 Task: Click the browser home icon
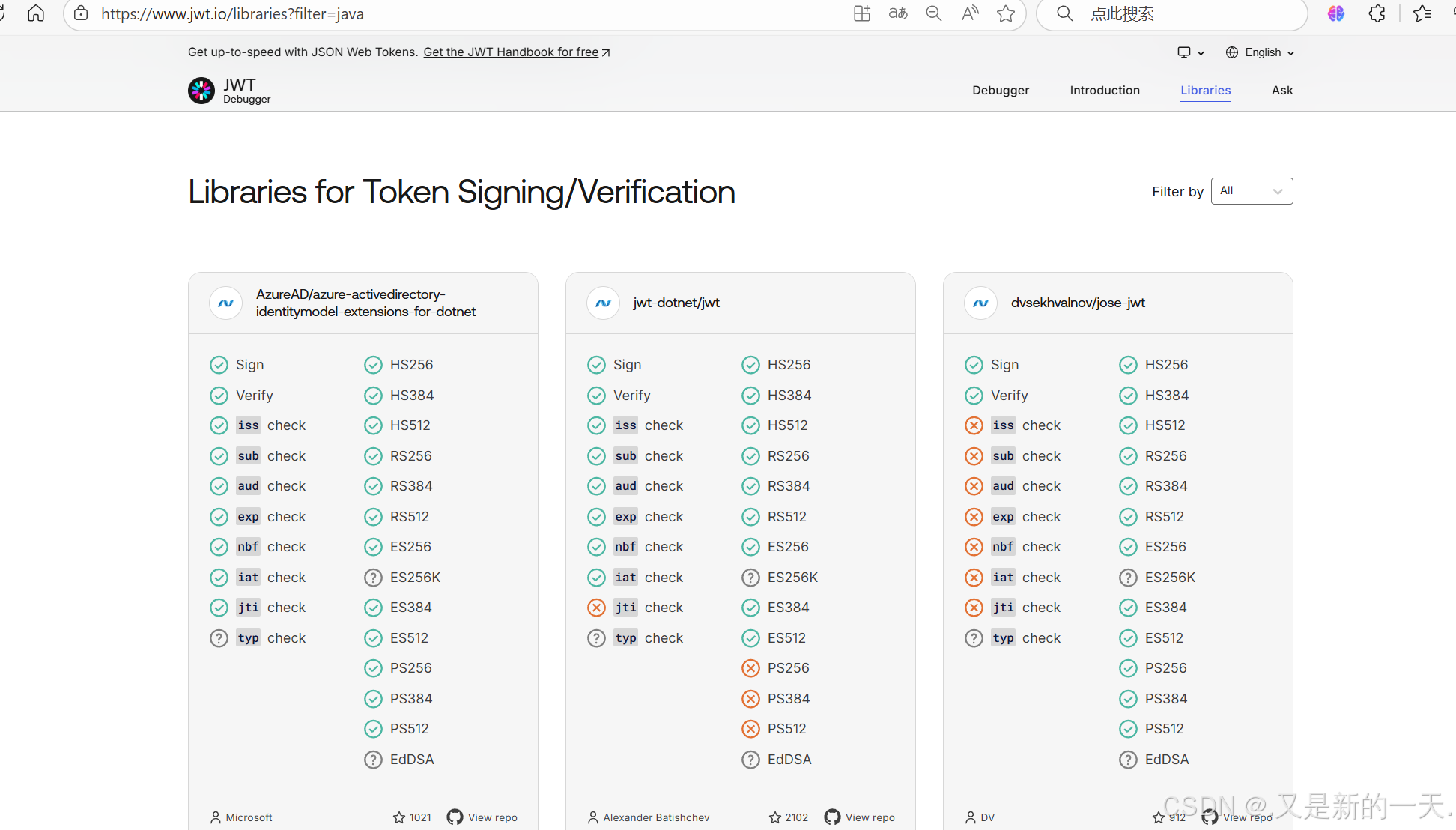(36, 13)
